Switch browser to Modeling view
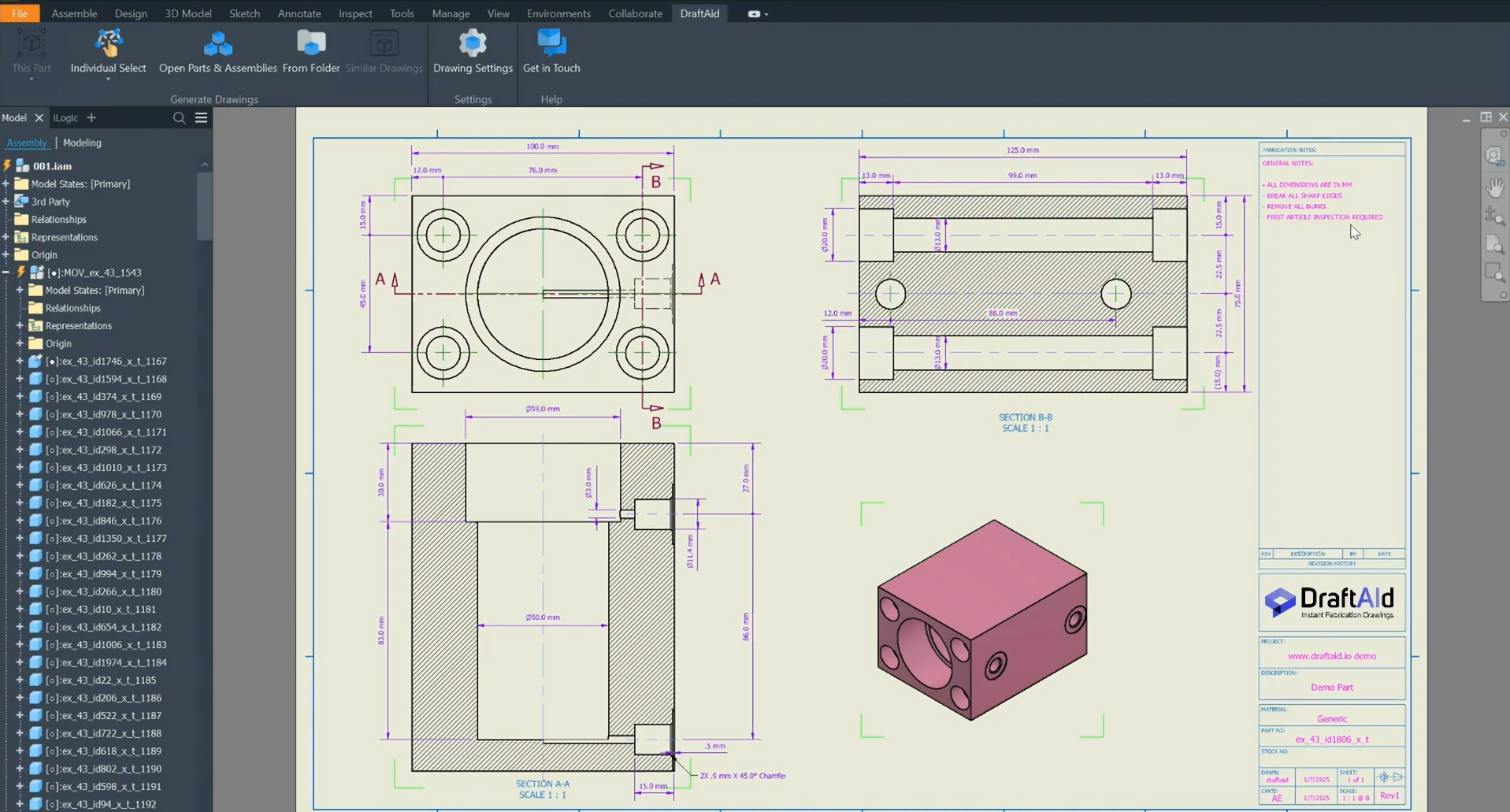 [82, 143]
